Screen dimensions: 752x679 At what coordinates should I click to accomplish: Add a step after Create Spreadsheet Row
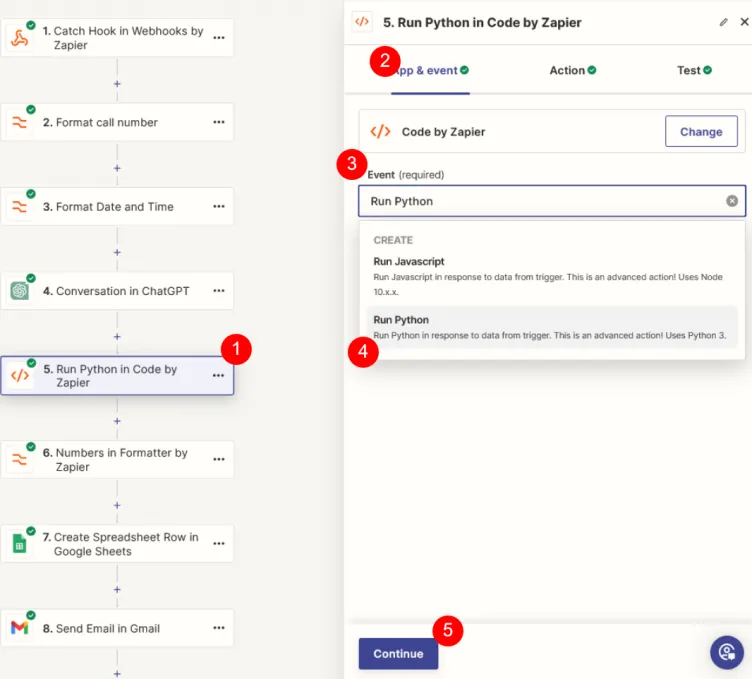(117, 590)
